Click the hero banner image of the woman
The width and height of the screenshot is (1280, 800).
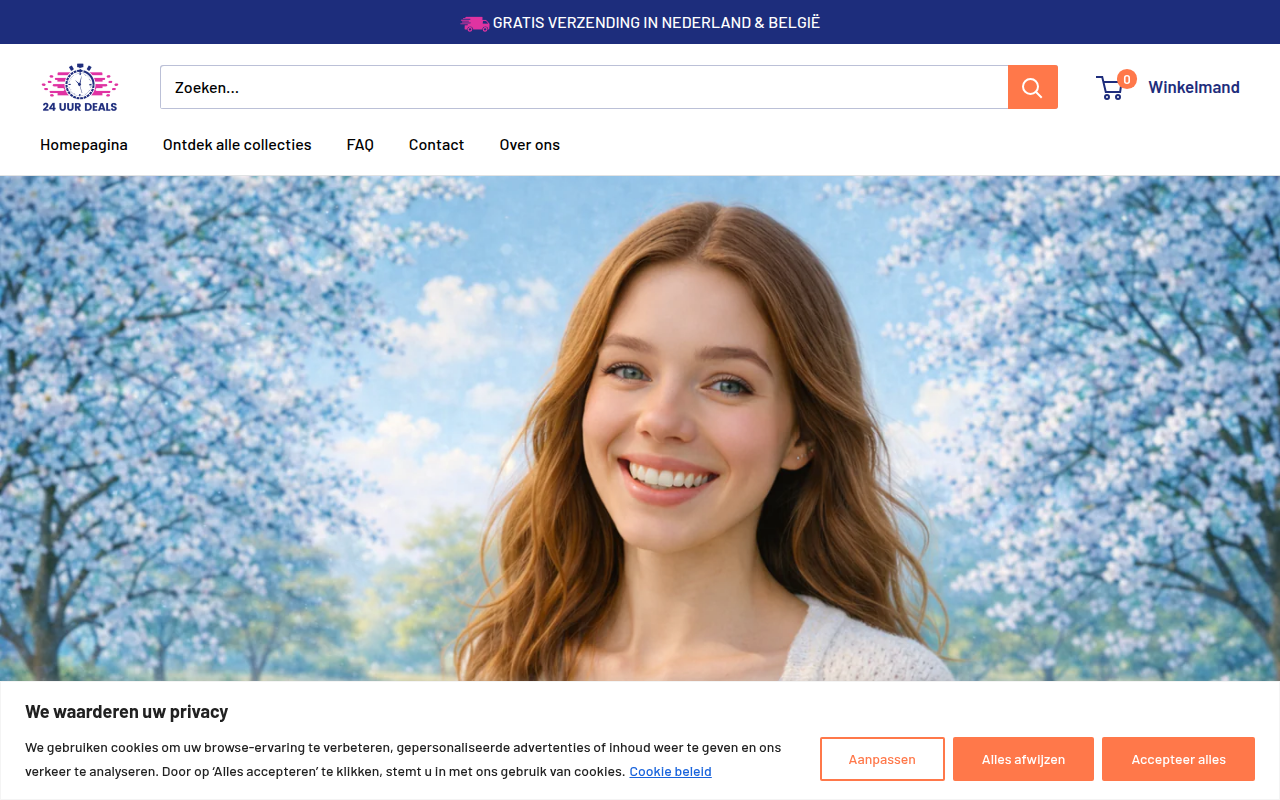640,428
